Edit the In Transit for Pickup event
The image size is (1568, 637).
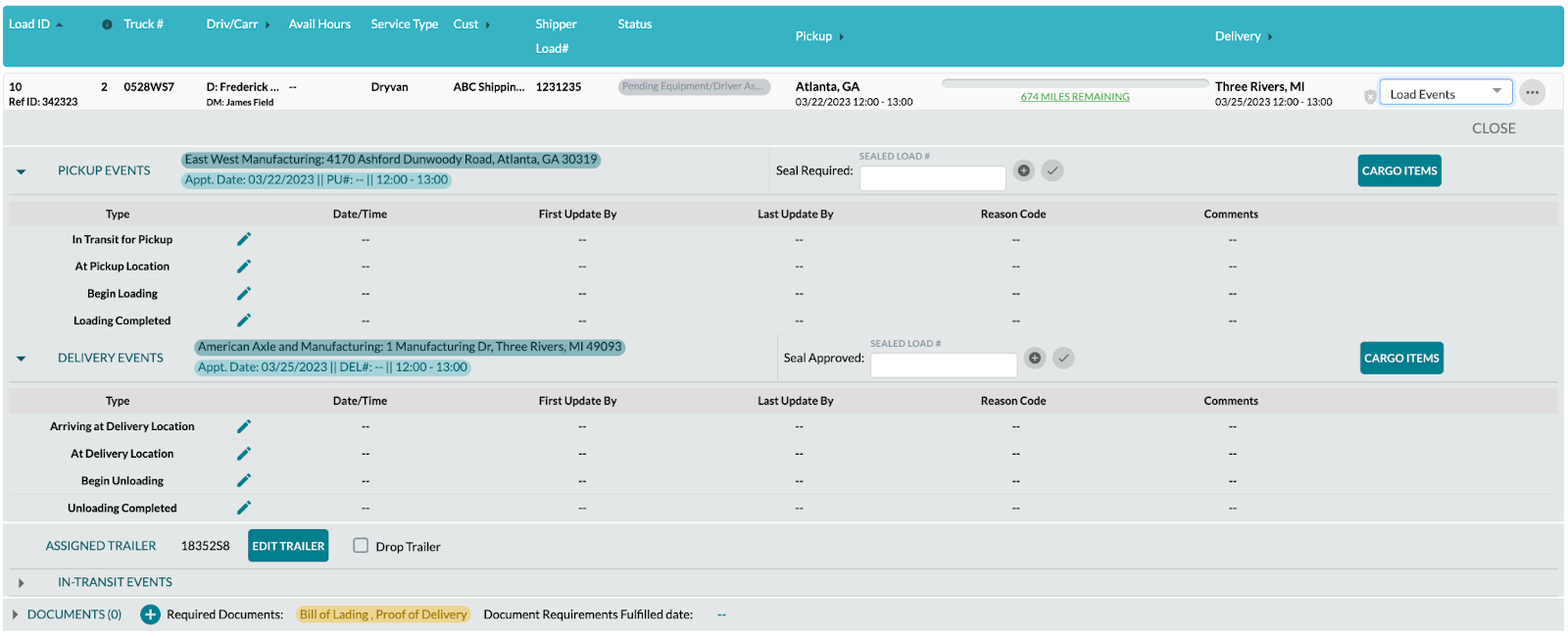(244, 239)
